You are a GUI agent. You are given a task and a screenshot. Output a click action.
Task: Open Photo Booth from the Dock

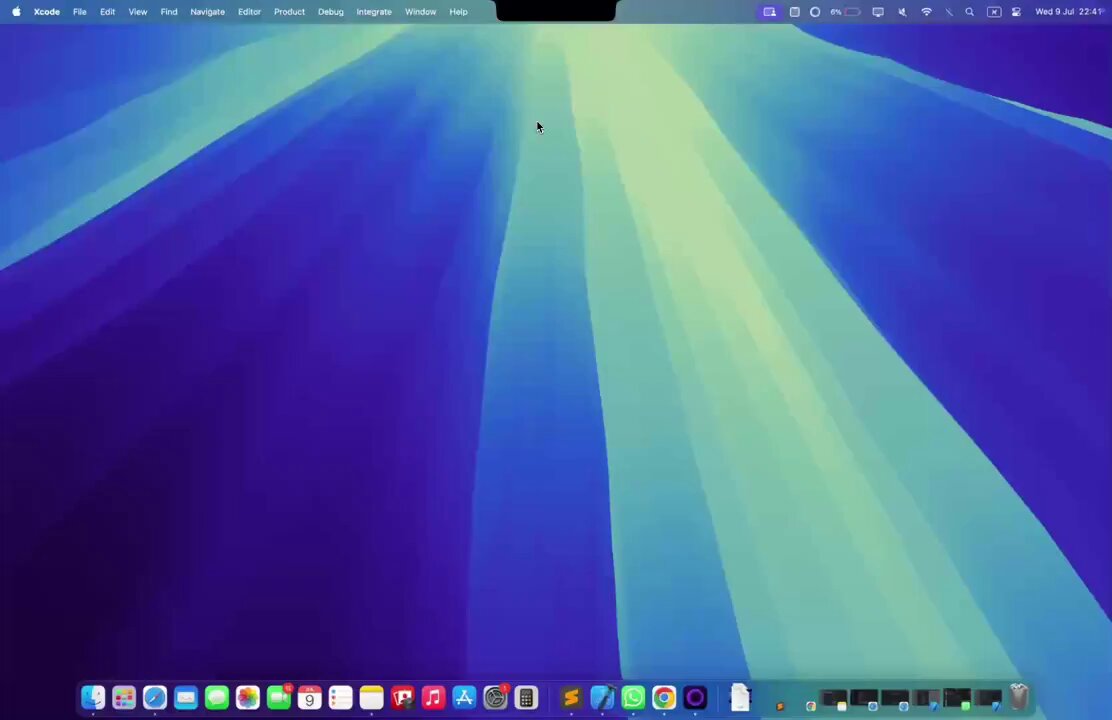402,697
